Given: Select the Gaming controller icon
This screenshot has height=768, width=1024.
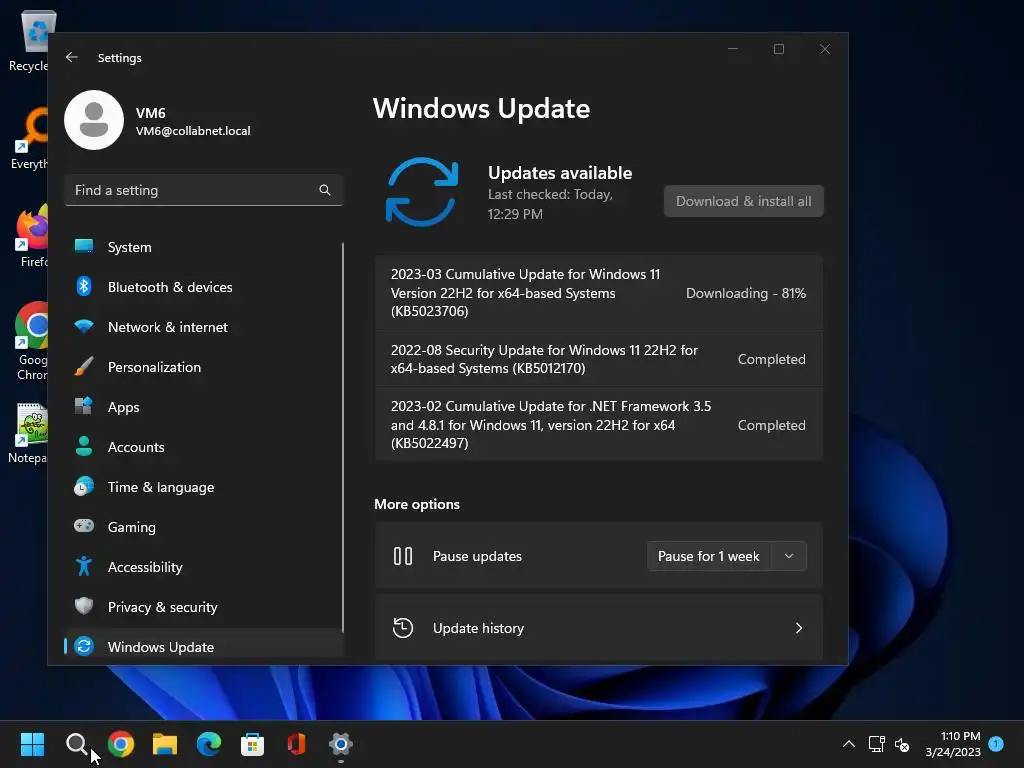Looking at the screenshot, I should 84,526.
